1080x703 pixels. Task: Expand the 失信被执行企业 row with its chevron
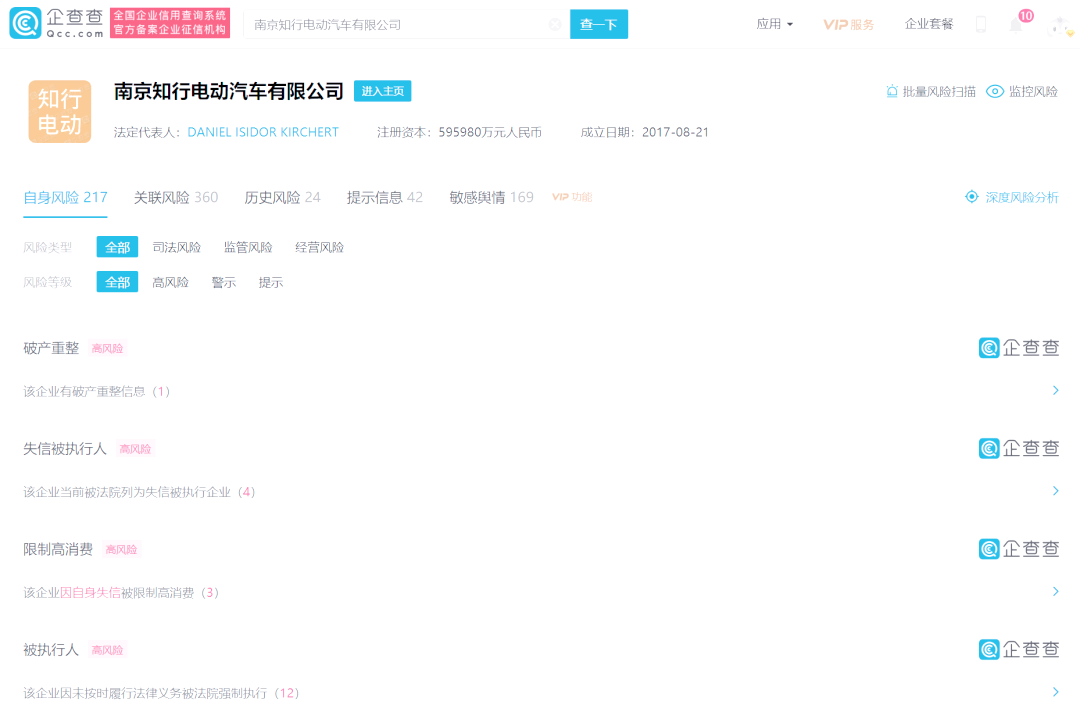click(1055, 491)
